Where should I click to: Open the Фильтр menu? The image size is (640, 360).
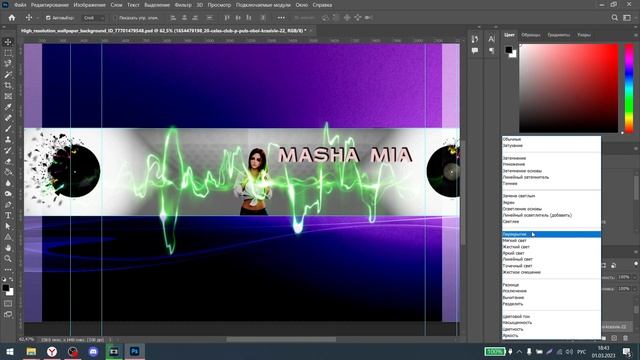pos(183,5)
